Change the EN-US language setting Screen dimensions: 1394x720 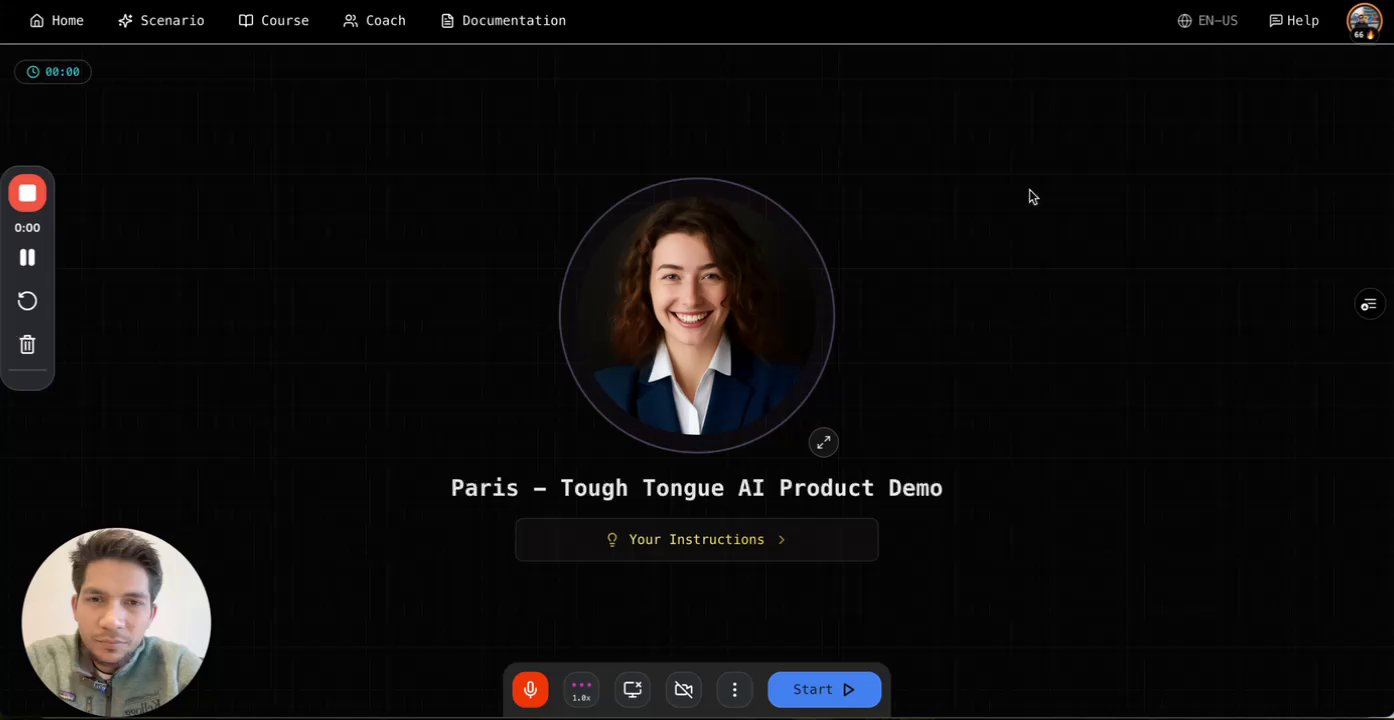point(1208,20)
